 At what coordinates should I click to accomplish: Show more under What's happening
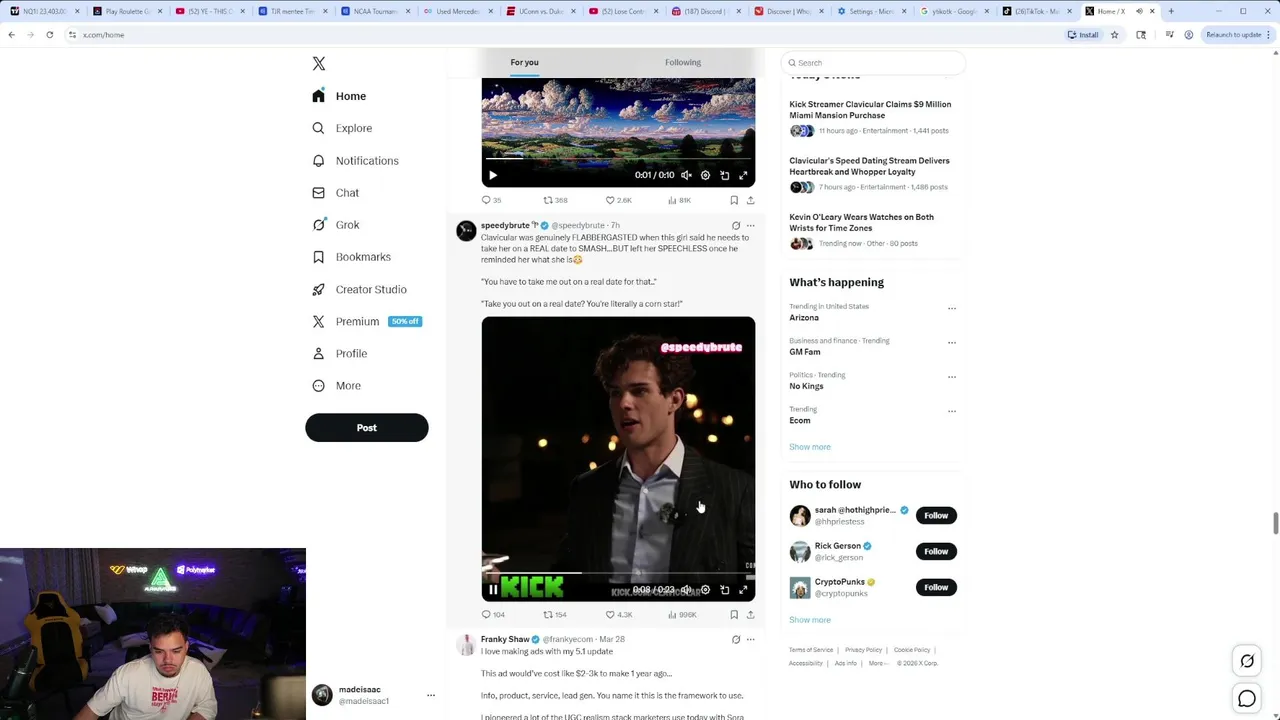click(x=810, y=447)
